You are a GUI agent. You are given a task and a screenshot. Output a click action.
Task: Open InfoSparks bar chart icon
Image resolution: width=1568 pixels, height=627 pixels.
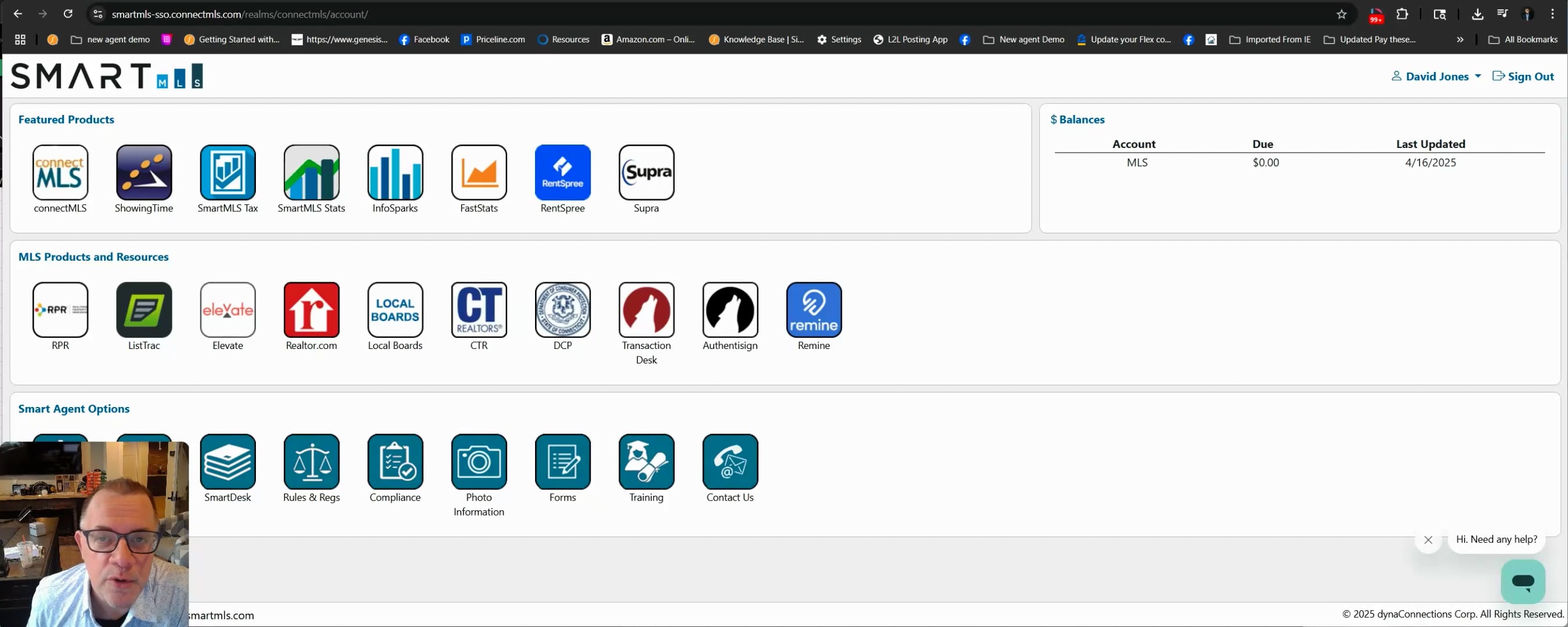point(395,172)
